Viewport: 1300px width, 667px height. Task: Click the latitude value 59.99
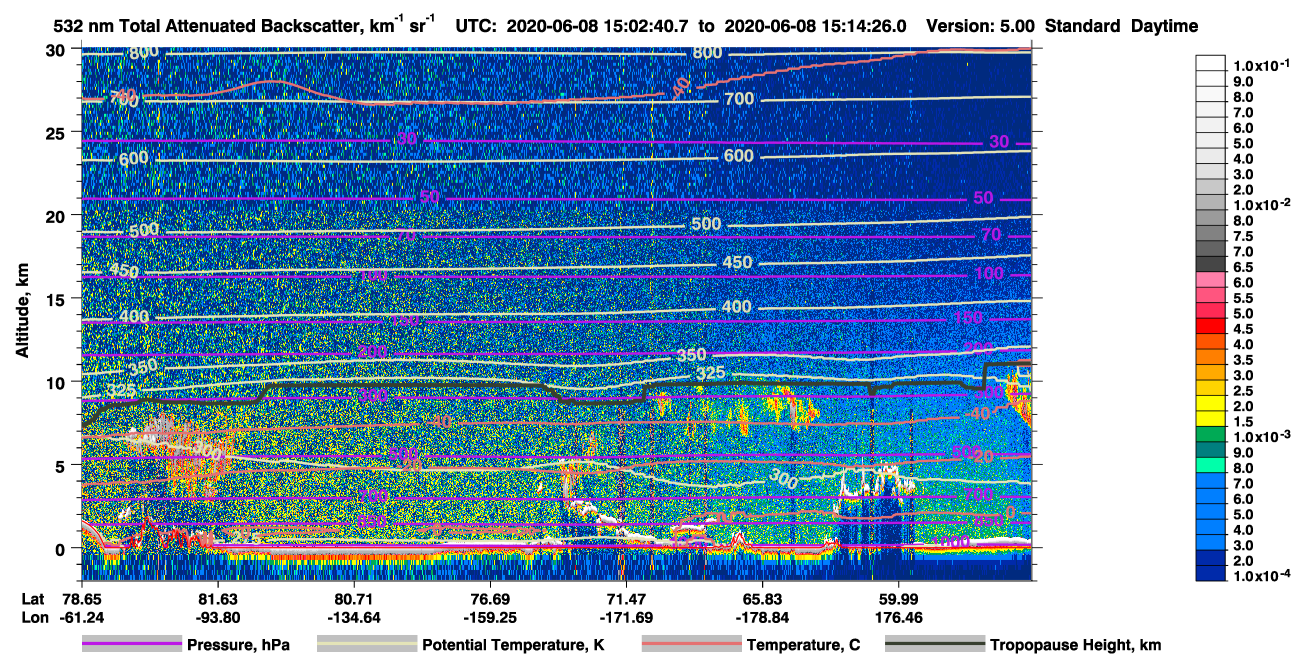(x=898, y=598)
